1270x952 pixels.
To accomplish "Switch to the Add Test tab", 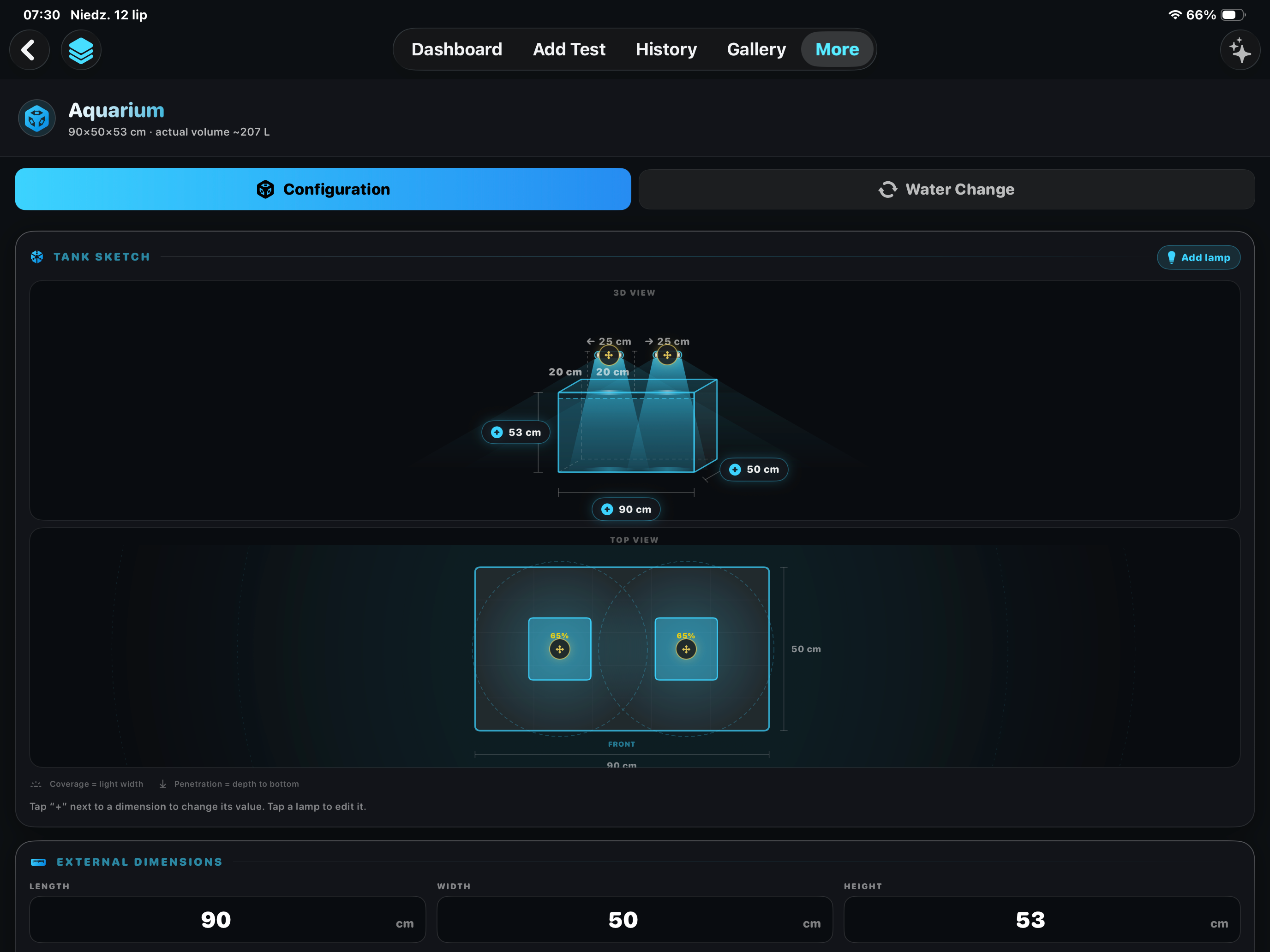I will click(569, 49).
